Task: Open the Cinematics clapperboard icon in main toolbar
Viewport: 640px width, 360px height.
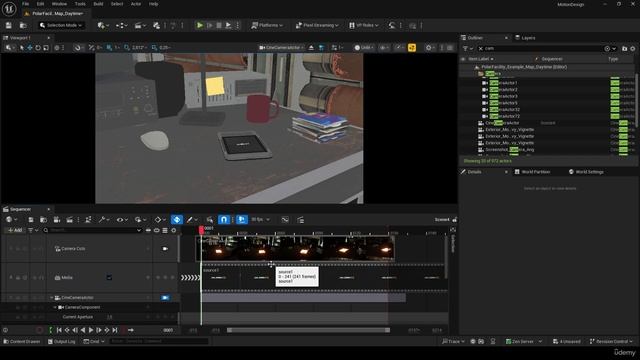Action: coord(140,25)
